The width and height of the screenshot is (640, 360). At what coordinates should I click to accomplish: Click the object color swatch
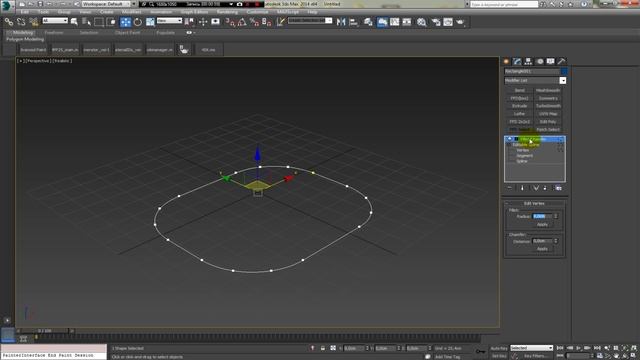click(564, 71)
